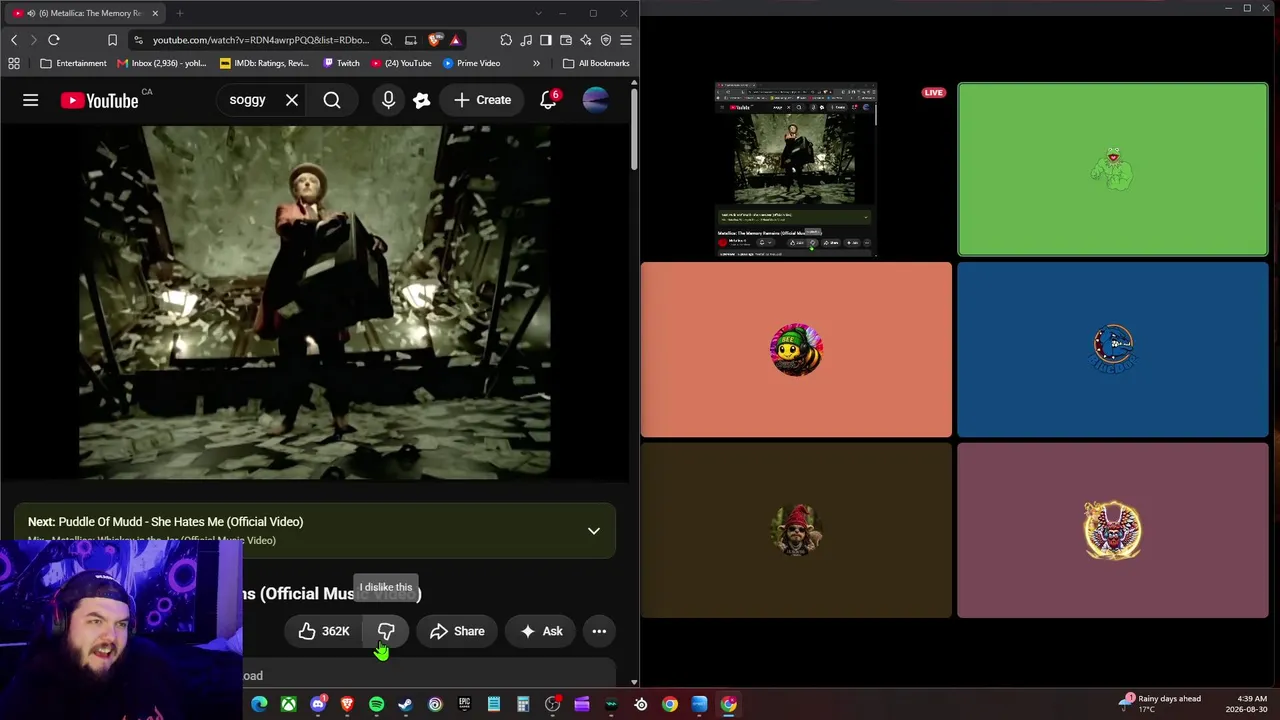This screenshot has height=720, width=1280.
Task: Open the All Bookmarks folder
Action: point(596,63)
